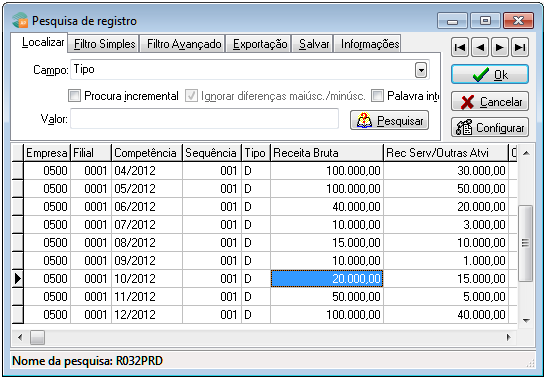Open the Configurar settings button
Screen dimensions: 546x379
(490, 127)
